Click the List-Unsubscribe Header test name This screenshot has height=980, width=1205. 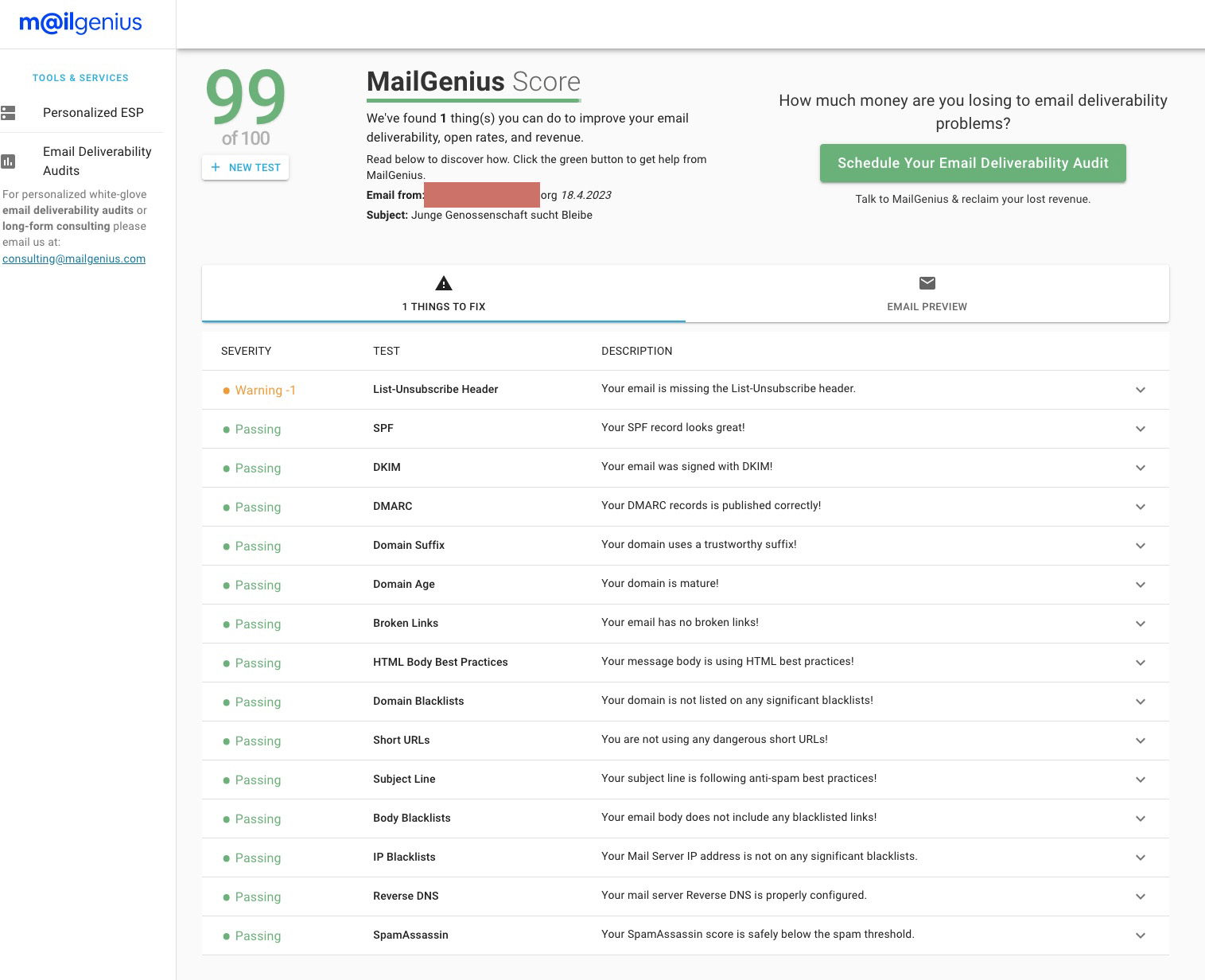tap(436, 389)
